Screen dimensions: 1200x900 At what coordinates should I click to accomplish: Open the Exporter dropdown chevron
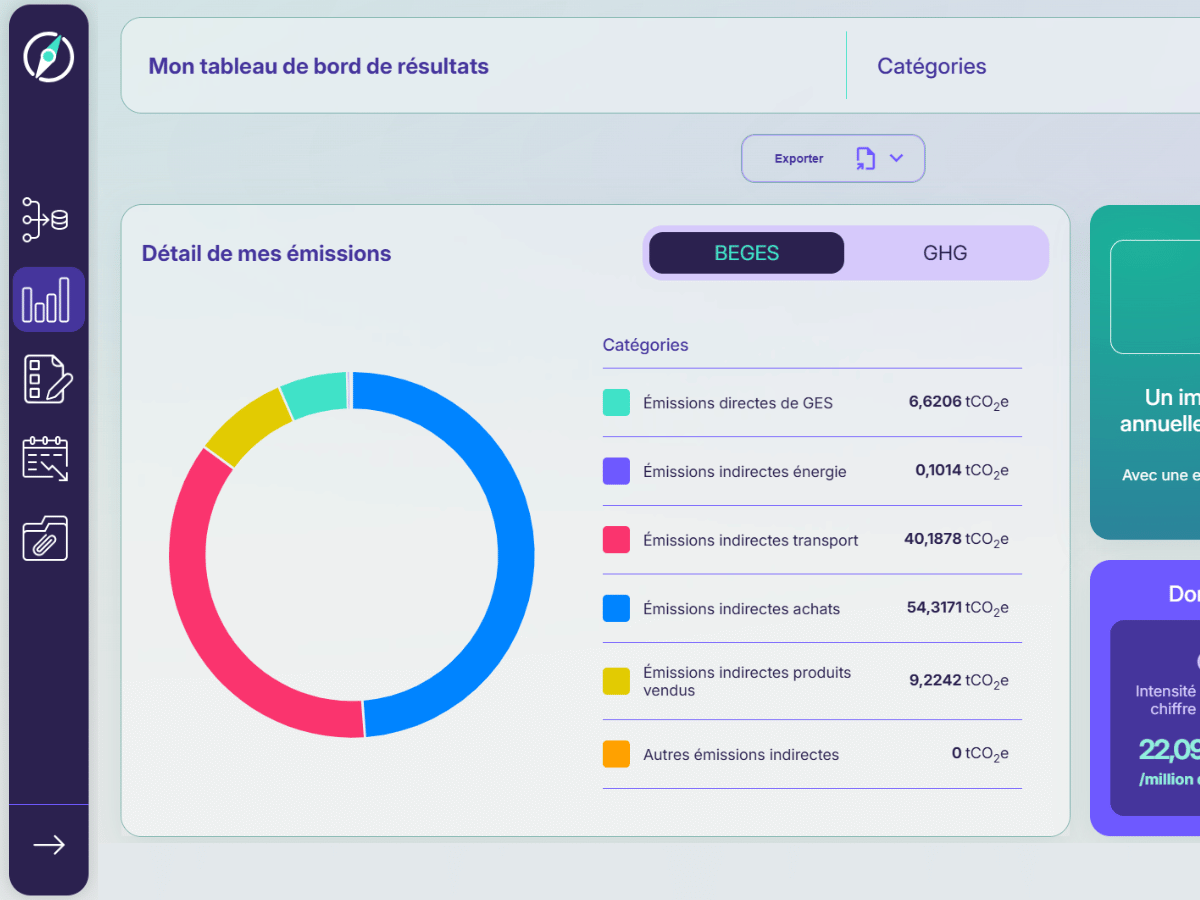[x=895, y=157]
